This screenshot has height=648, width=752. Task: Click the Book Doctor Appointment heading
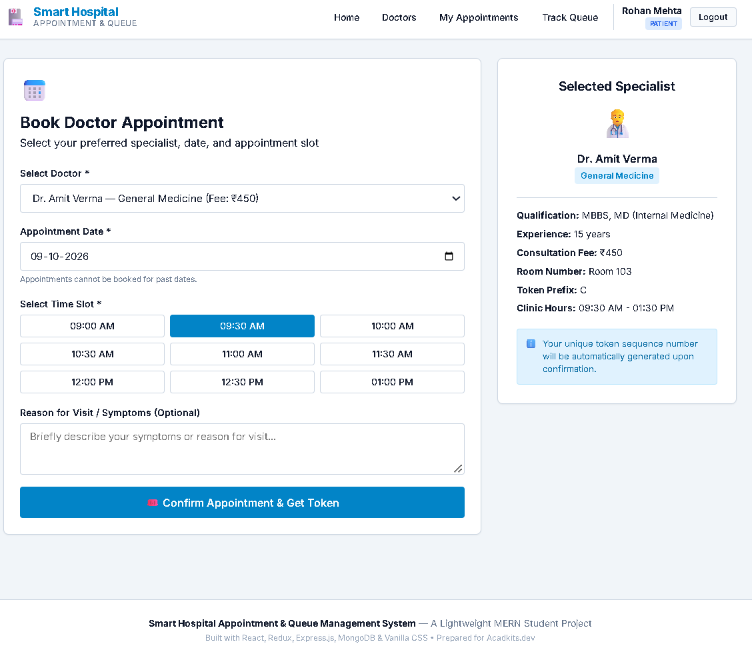[x=122, y=122]
